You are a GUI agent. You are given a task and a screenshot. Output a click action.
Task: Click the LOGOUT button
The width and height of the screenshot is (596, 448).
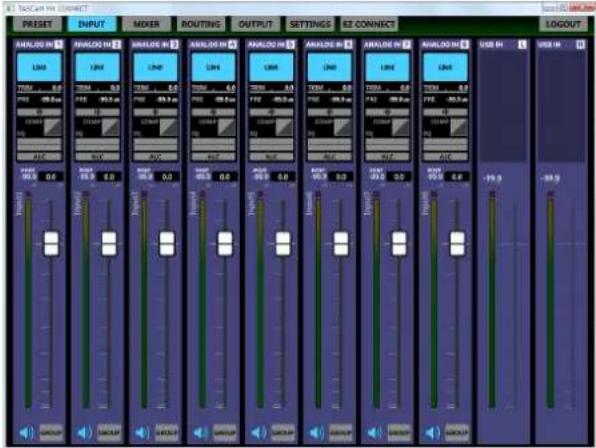pyautogui.click(x=563, y=24)
